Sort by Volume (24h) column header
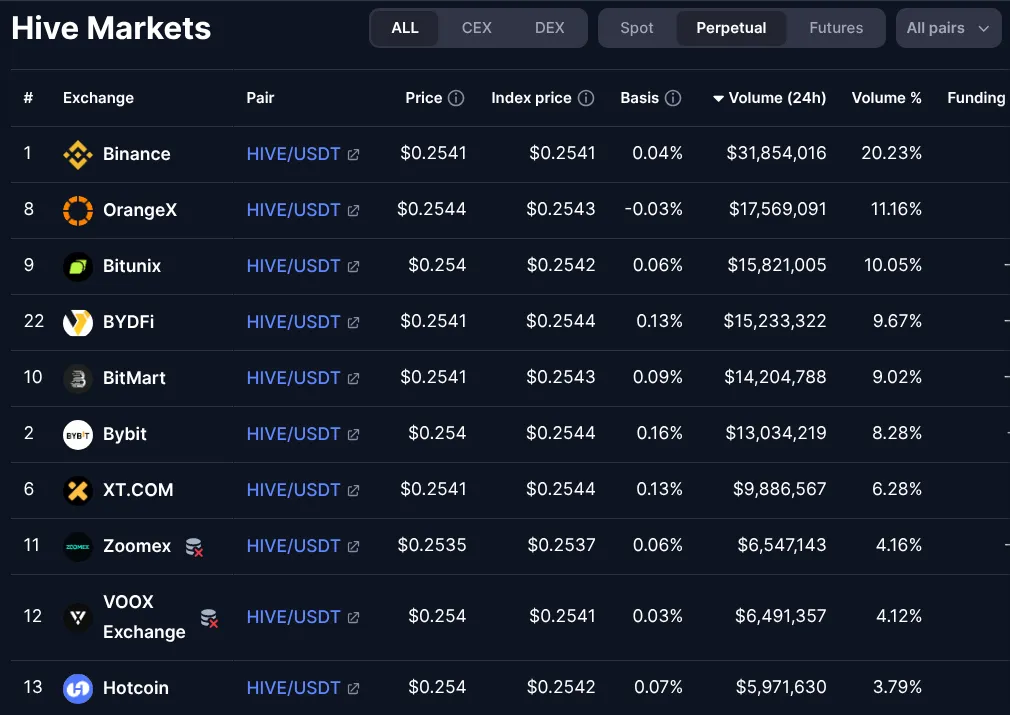 (770, 98)
